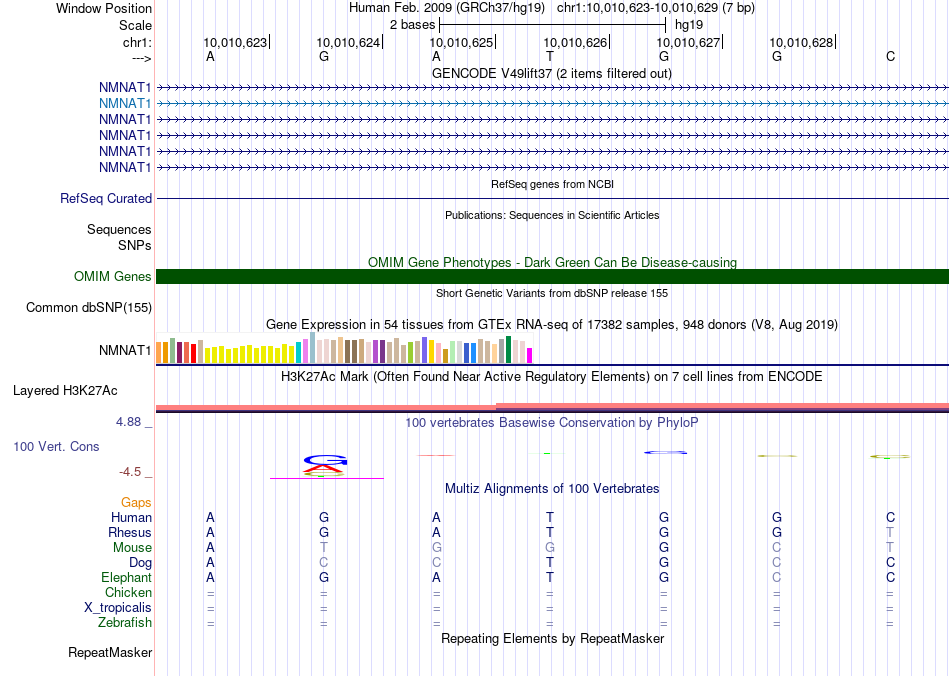The width and height of the screenshot is (950, 676).
Task: Click the Rhesus species label
Action: [130, 532]
